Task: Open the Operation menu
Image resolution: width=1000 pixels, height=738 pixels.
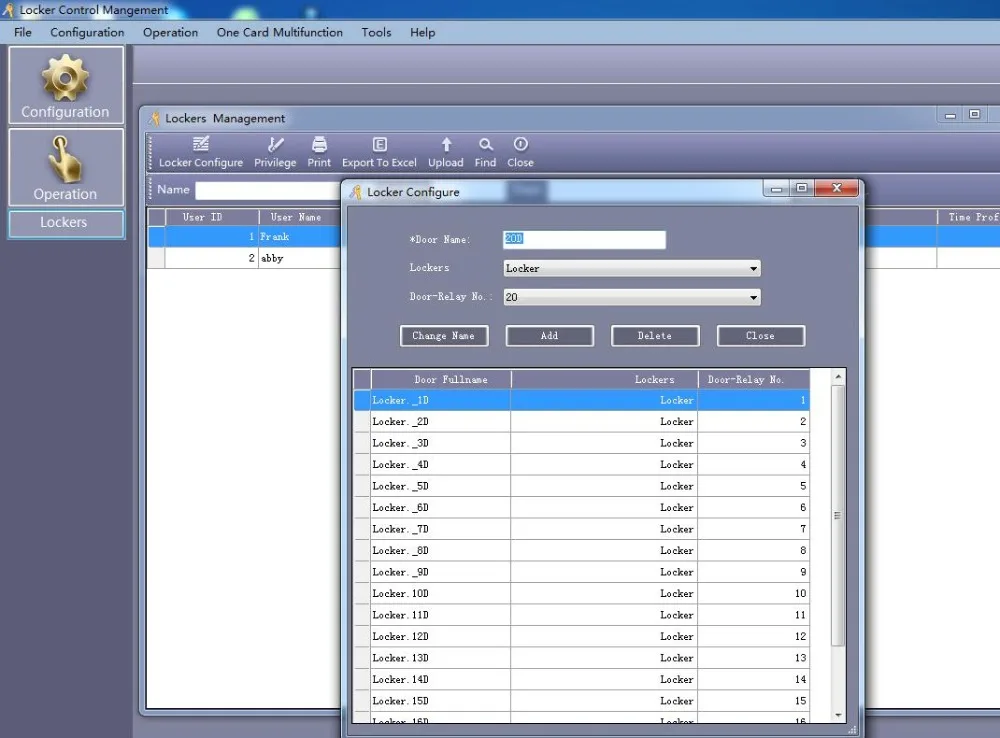Action: click(170, 33)
